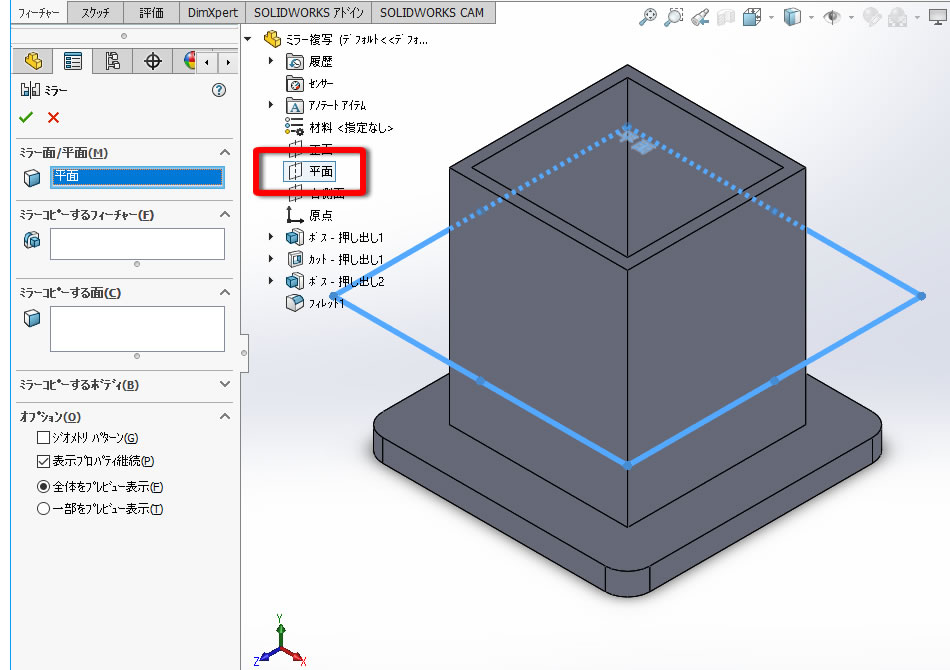
Task: Open the SOLIDWORKS アドイン tab
Action: point(308,13)
